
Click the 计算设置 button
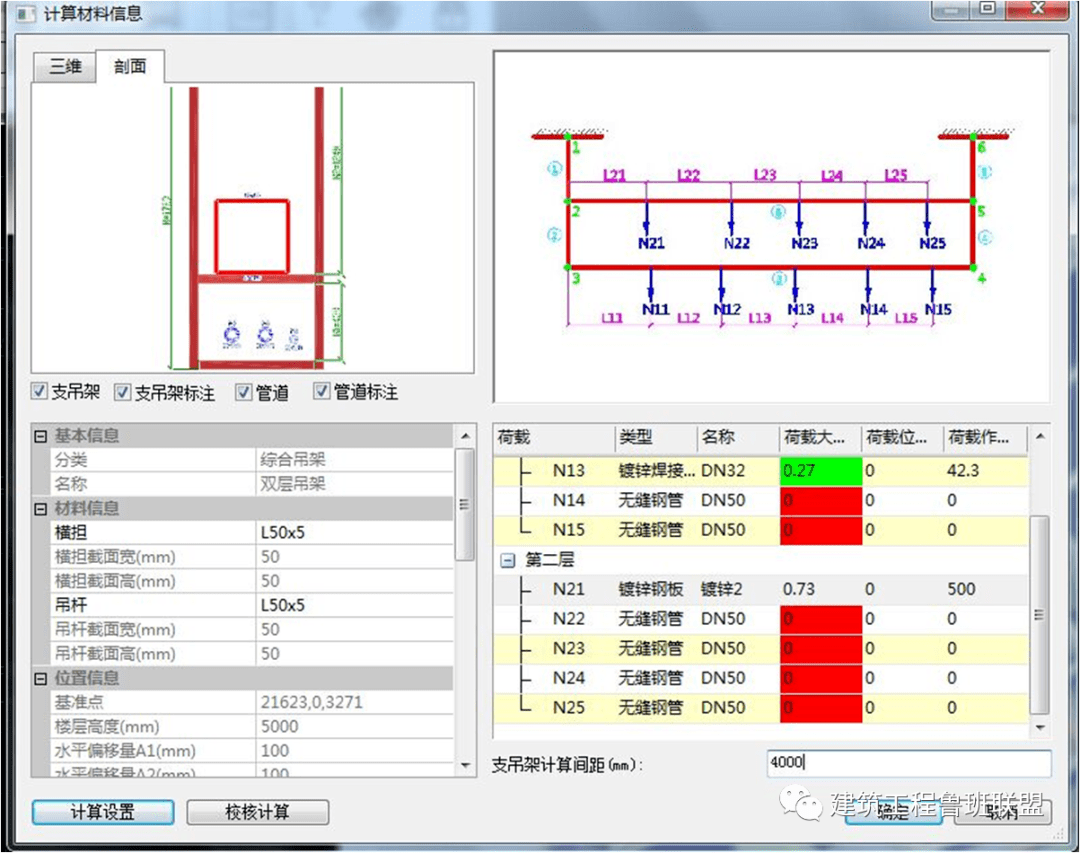(x=103, y=812)
